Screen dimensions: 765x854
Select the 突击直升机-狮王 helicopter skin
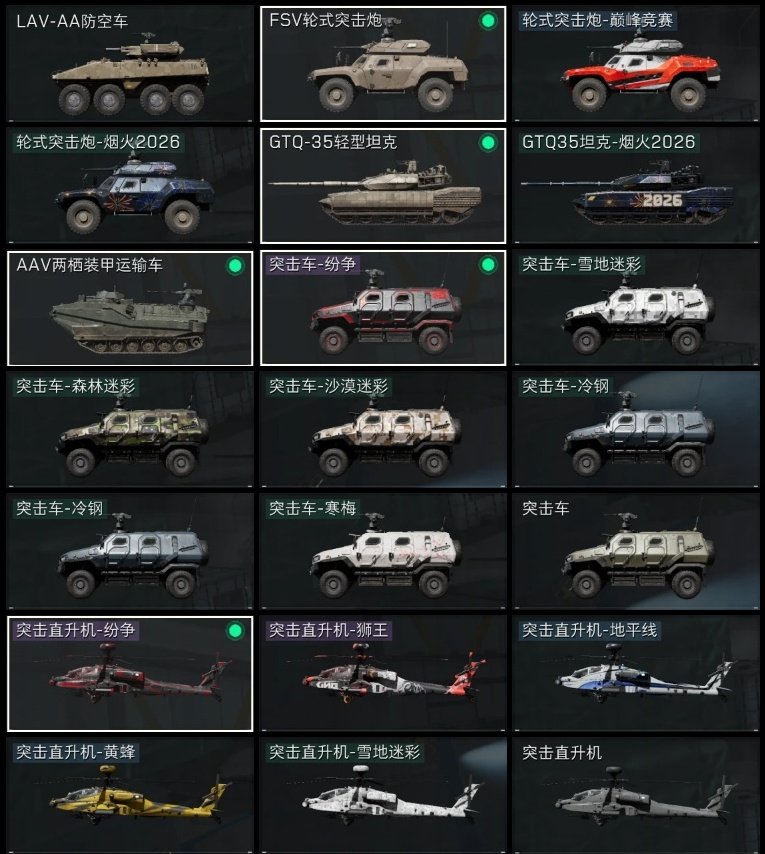coord(383,673)
